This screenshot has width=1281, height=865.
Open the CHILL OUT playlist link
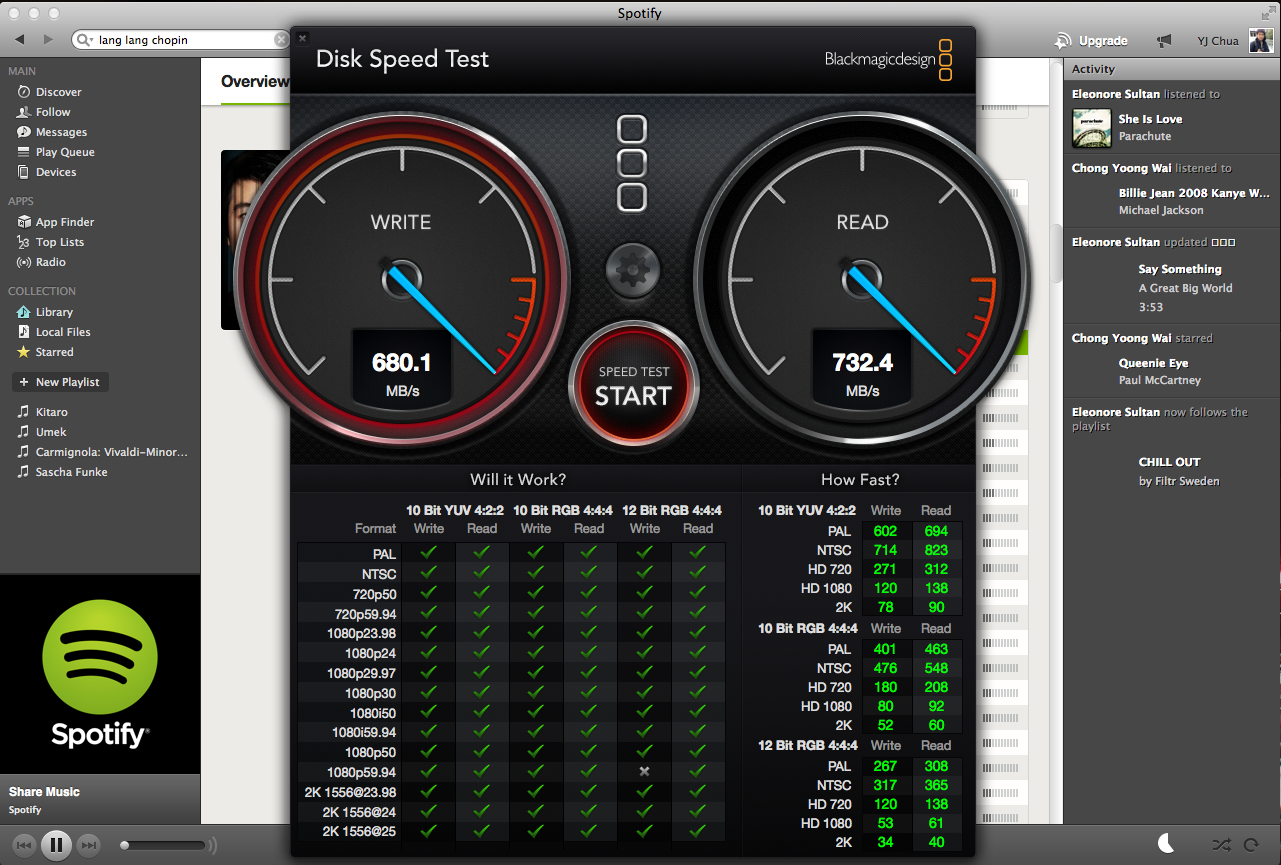[x=1169, y=462]
